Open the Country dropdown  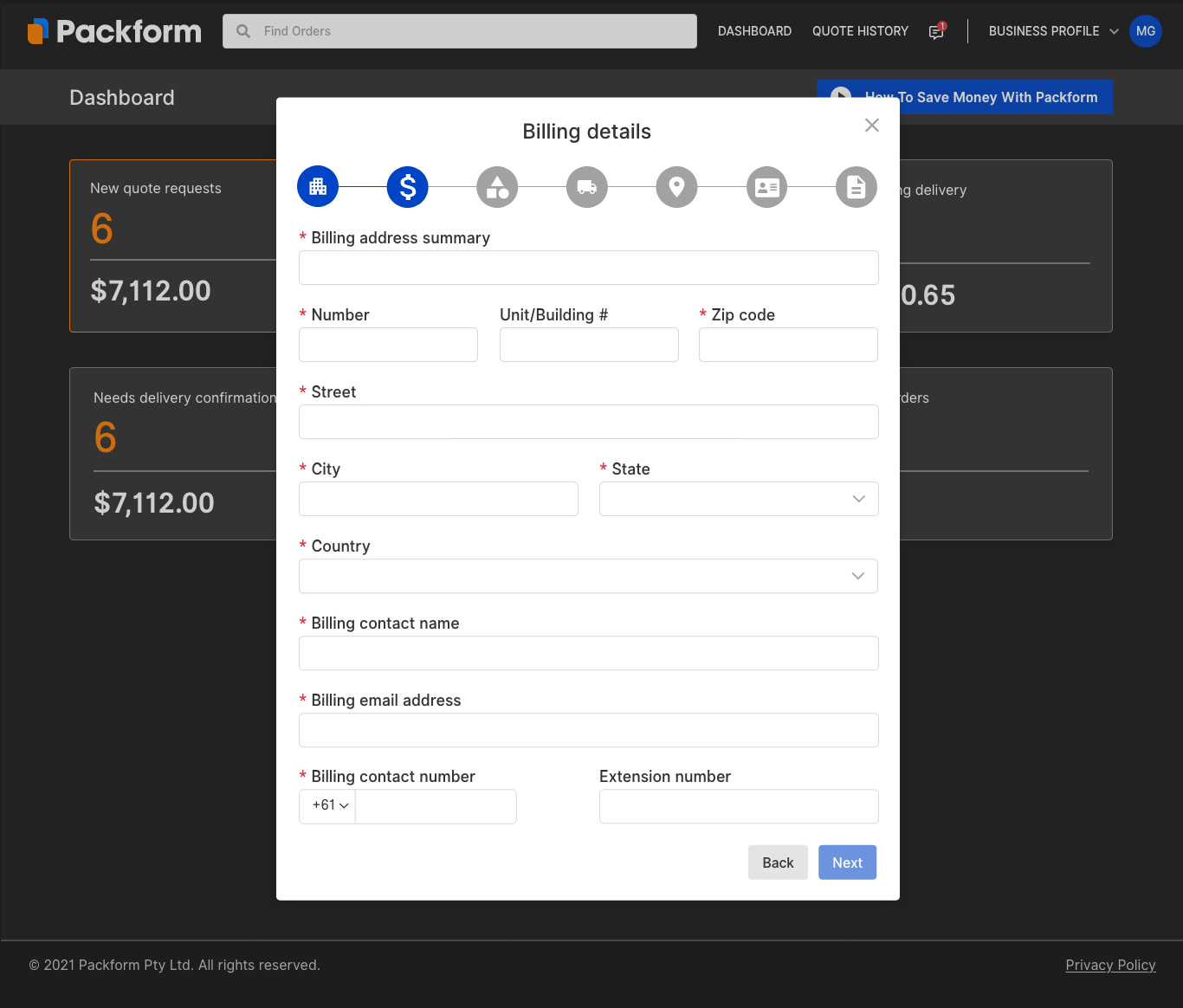588,576
